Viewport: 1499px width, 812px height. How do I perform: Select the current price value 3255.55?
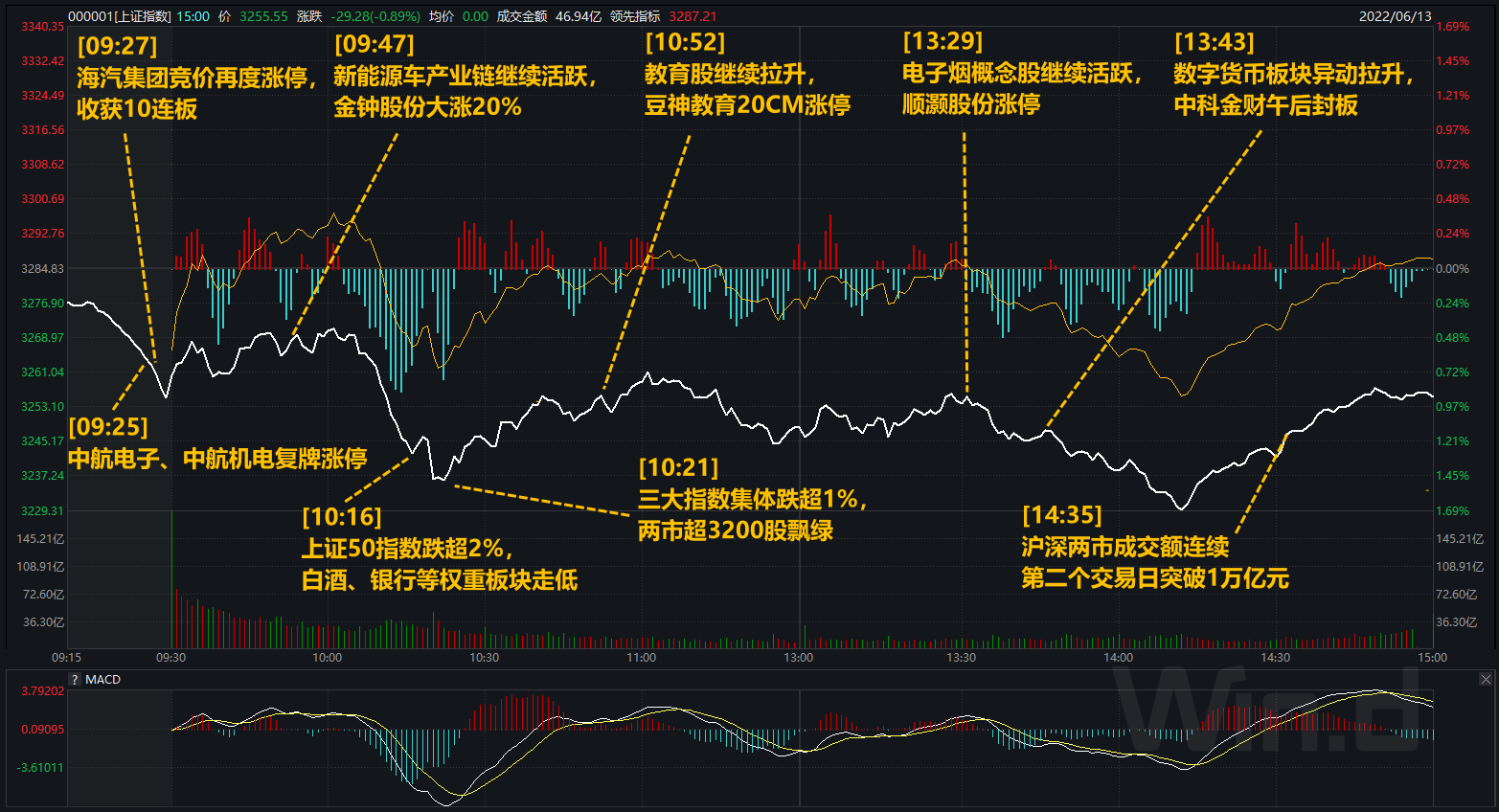pos(263,16)
